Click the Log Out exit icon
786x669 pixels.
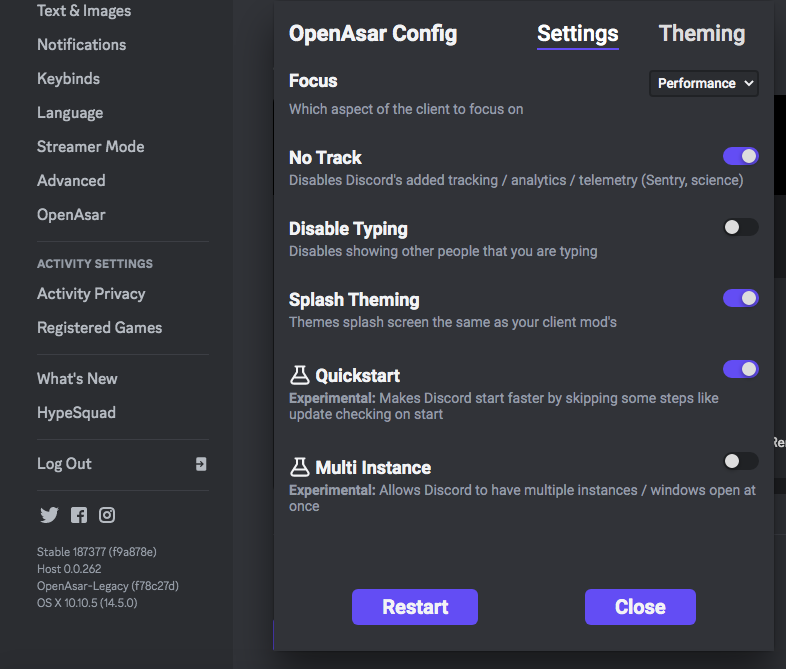(x=201, y=464)
